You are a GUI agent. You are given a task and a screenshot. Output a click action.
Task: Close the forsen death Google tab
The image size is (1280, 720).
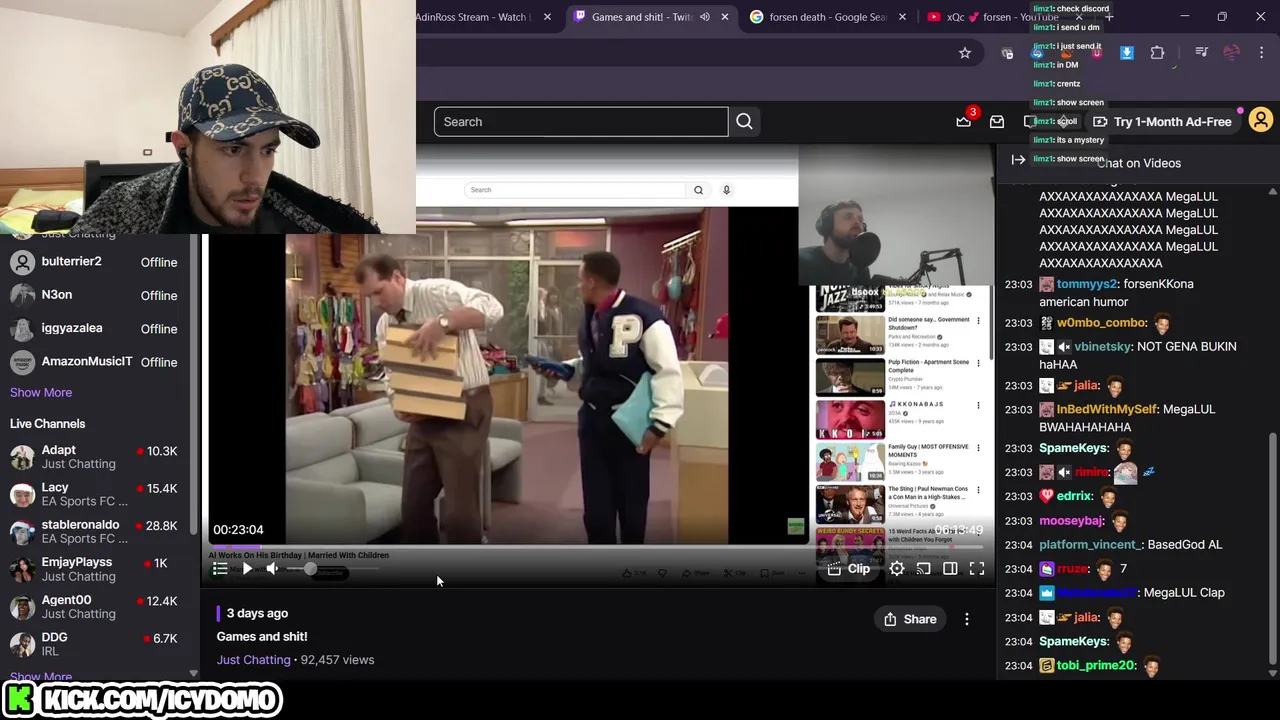903,17
